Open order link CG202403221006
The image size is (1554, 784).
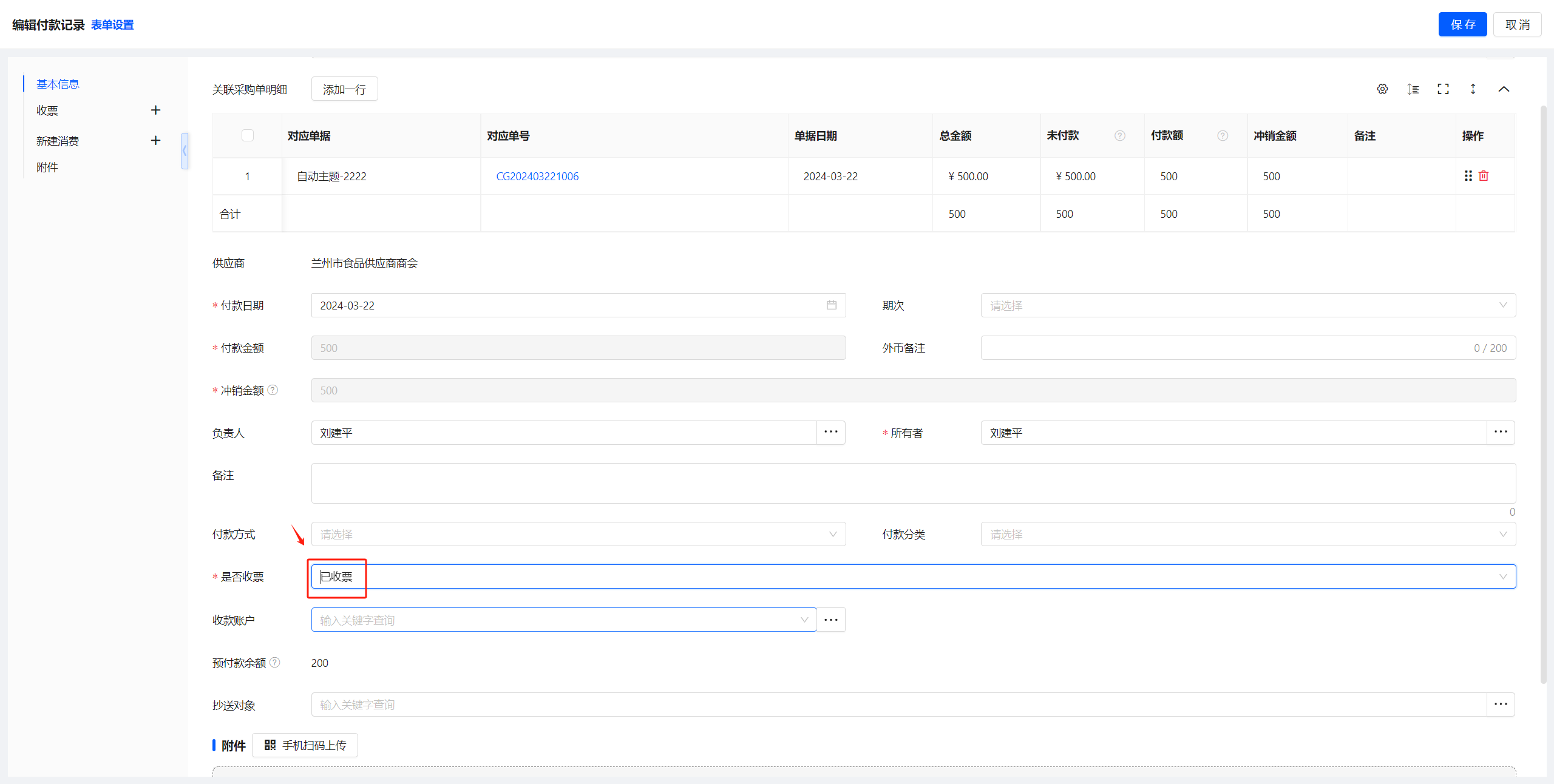tap(537, 177)
